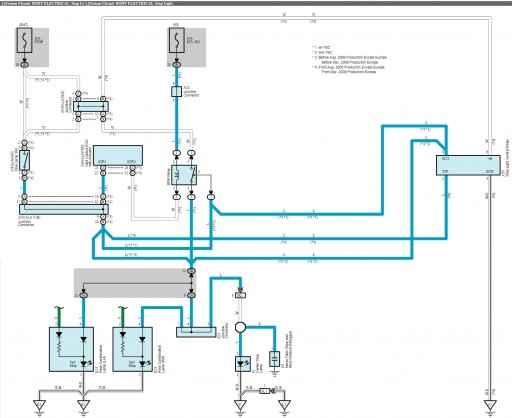Select the right Rear Combination Lamp box
Screen dimensions: 512x418
[132, 349]
